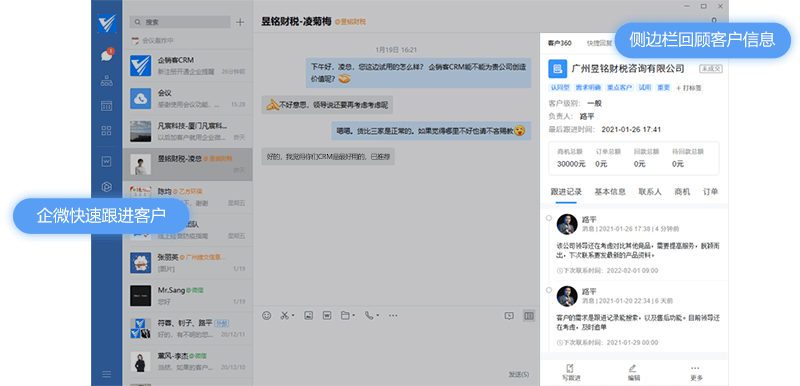Click the 路平 avatar in 2021-01-20 follow-up record
Viewport: 800px width, 386px height.
[x=567, y=296]
